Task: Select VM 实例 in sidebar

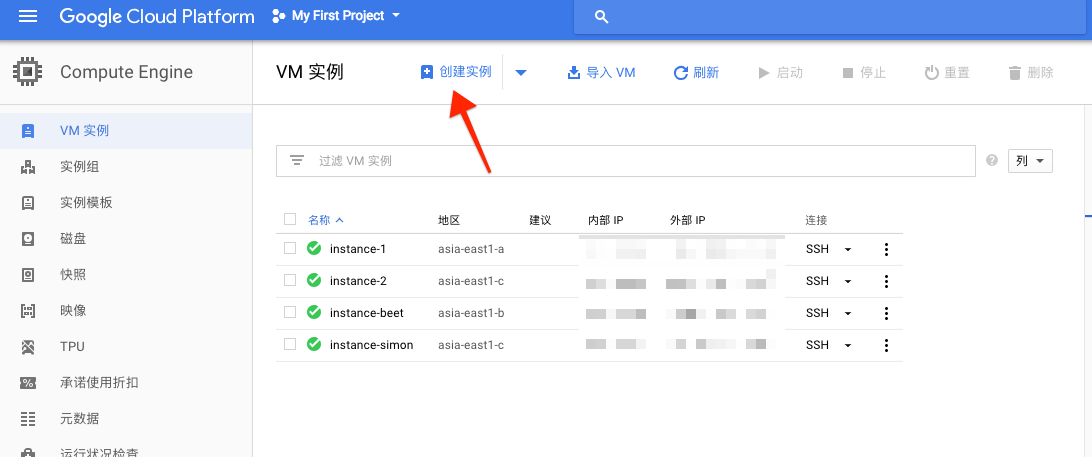Action: tap(126, 130)
